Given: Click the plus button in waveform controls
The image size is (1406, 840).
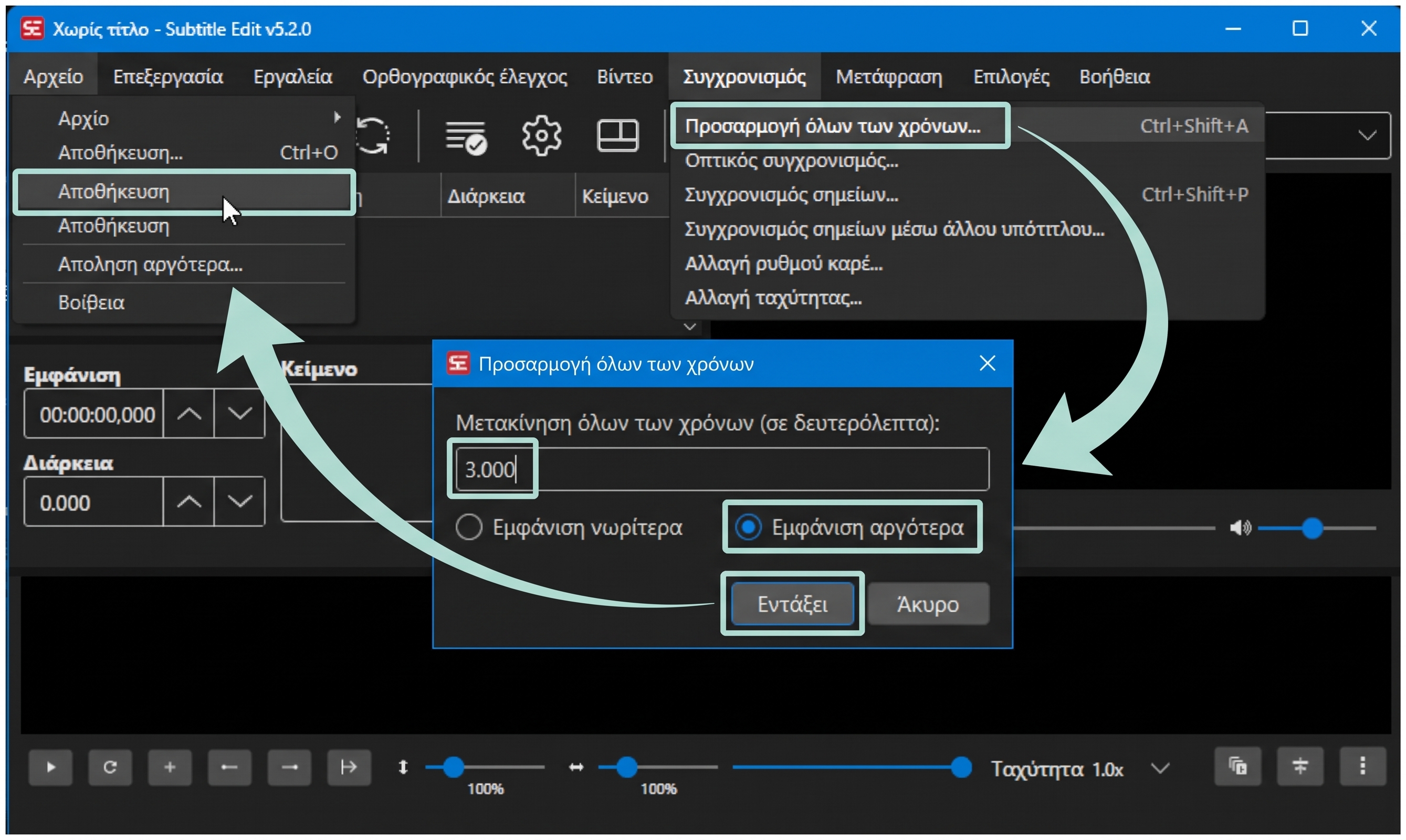Looking at the screenshot, I should 169,768.
